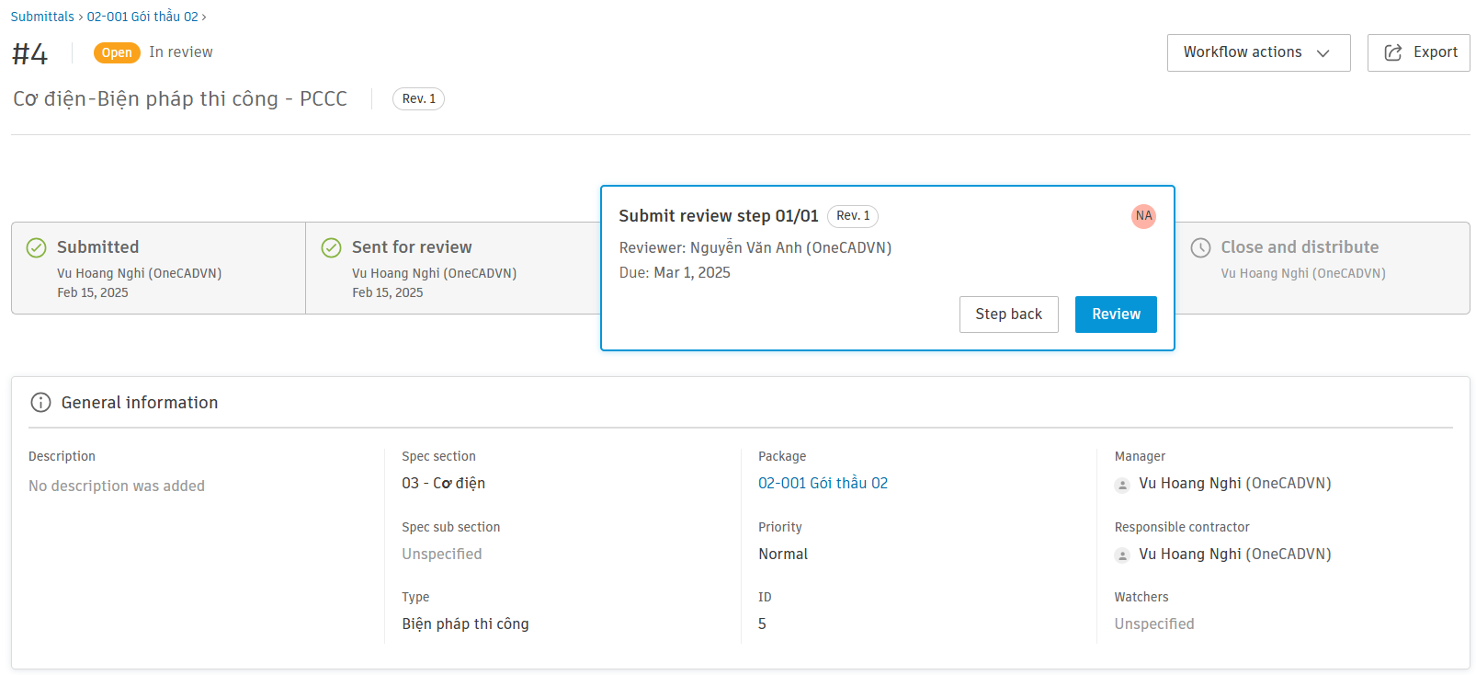Click the Unspecified Watchers value
Viewport: 1476px width, 676px height.
[1154, 624]
